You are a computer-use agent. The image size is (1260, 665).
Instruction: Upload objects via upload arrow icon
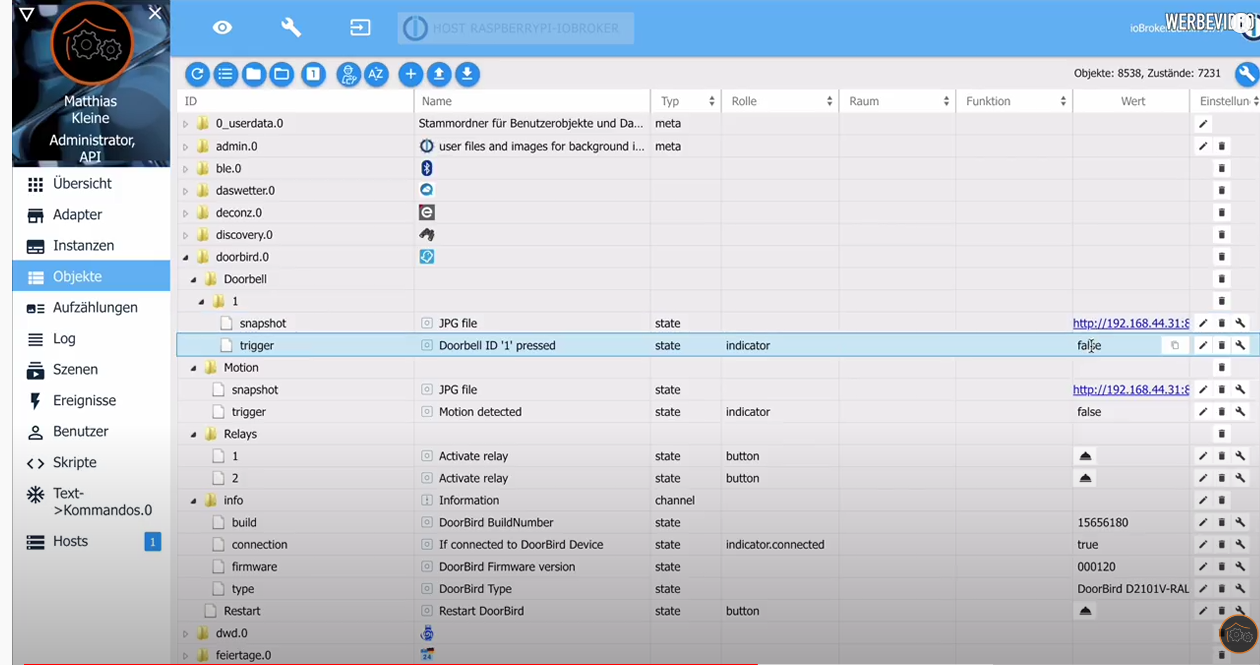[x=438, y=74]
